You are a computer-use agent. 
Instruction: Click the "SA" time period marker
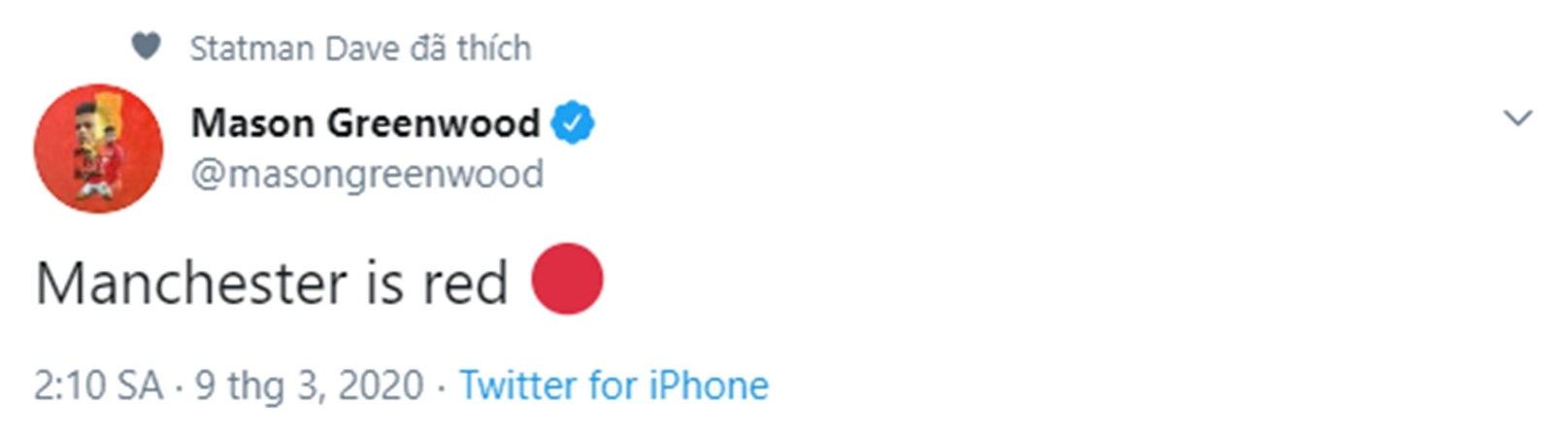coord(139,386)
